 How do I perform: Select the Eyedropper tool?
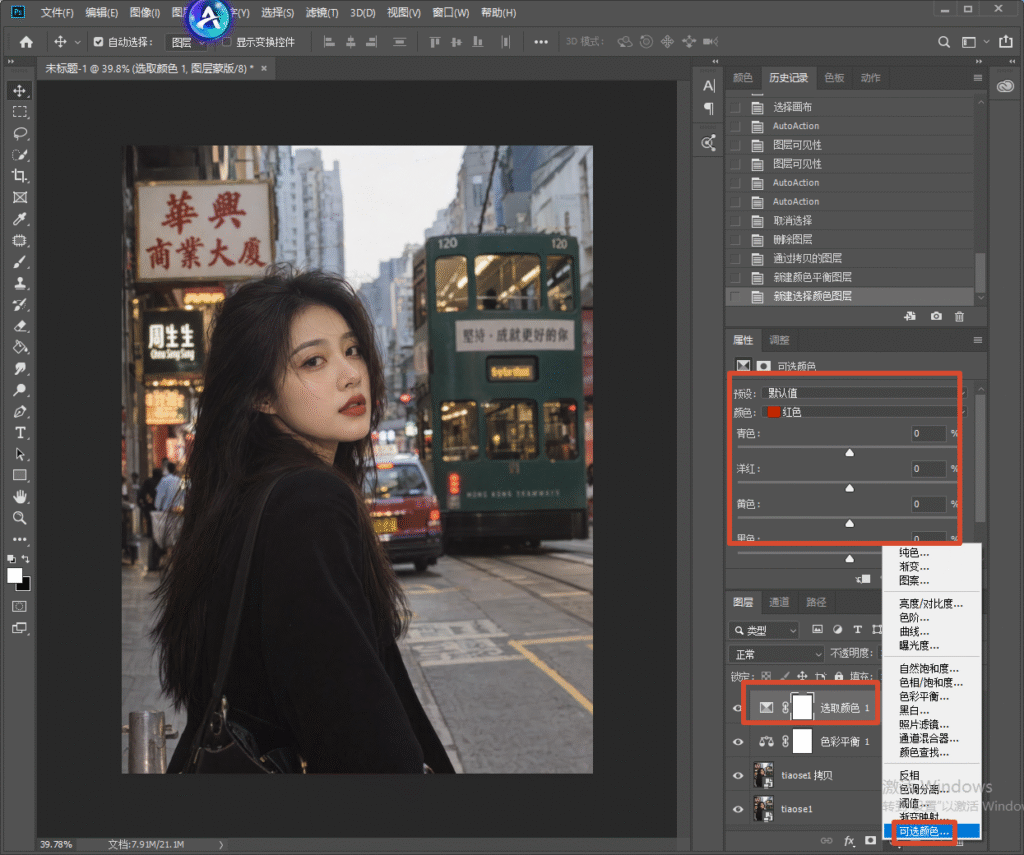point(20,219)
